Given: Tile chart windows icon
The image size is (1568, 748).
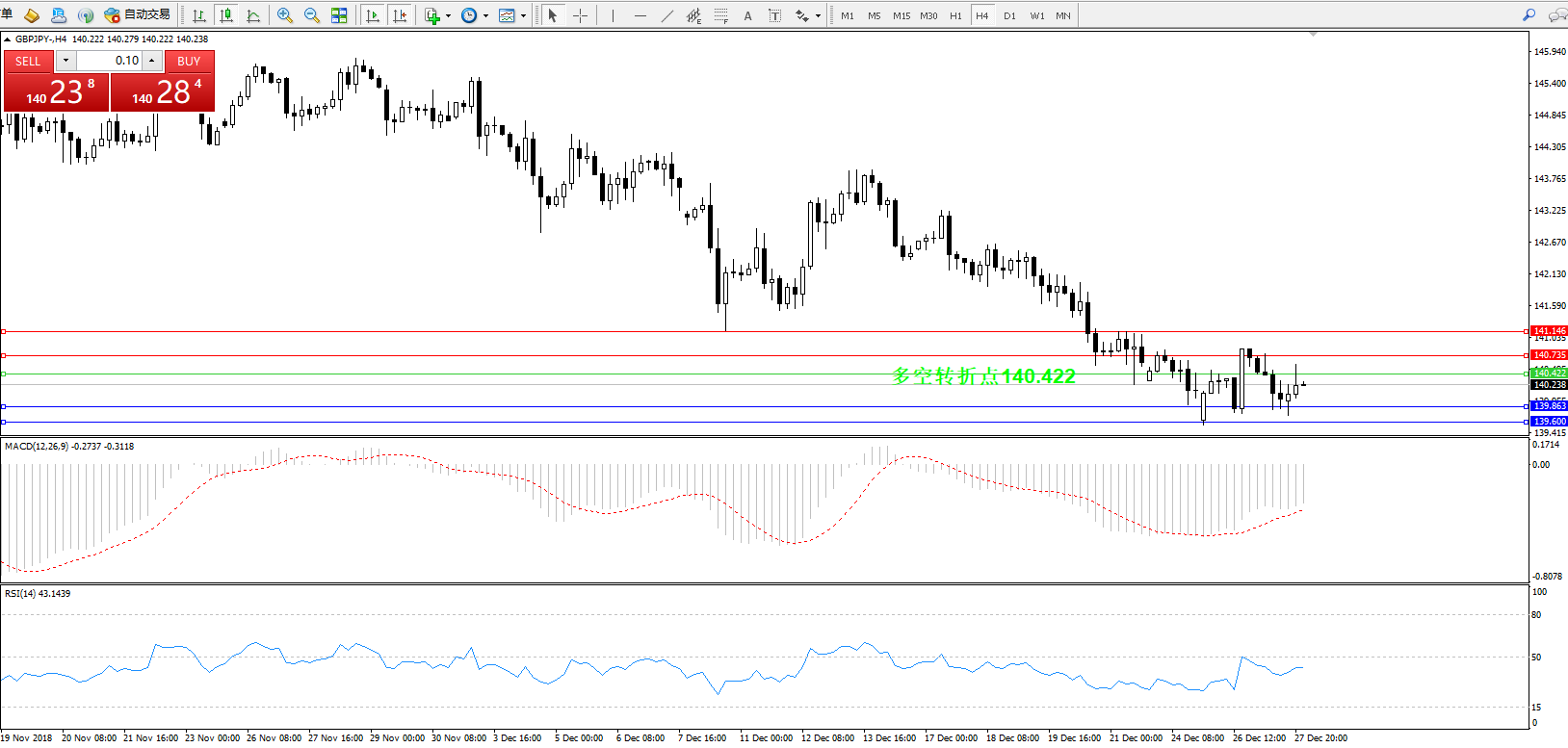Looking at the screenshot, I should click(339, 15).
